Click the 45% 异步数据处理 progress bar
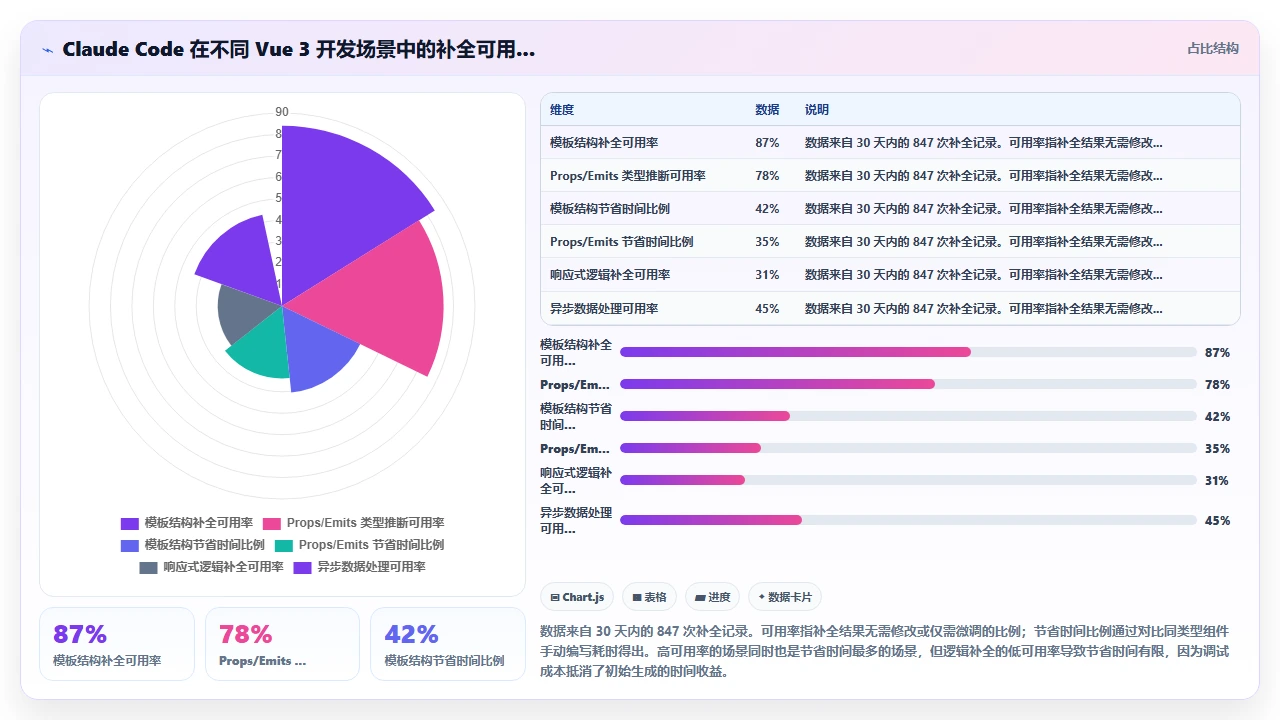Viewport: 1280px width, 720px height. tap(908, 520)
